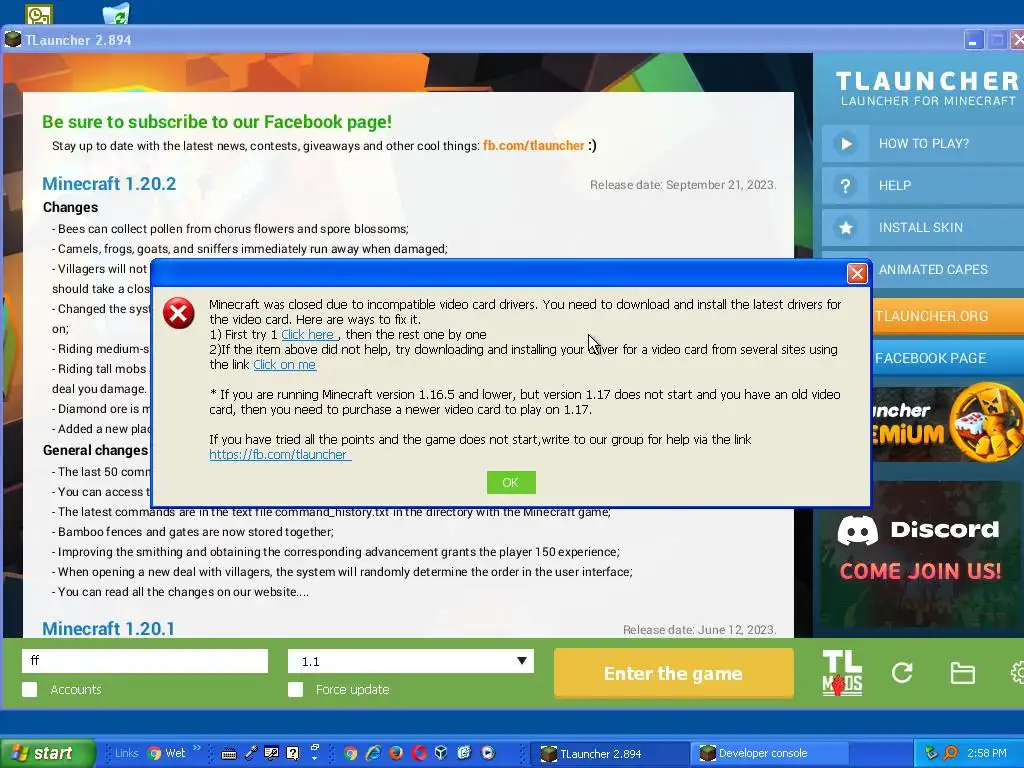1024x768 pixels.
Task: Click the 'Minecraft 1.20.2' heading
Action: pyautogui.click(x=109, y=184)
